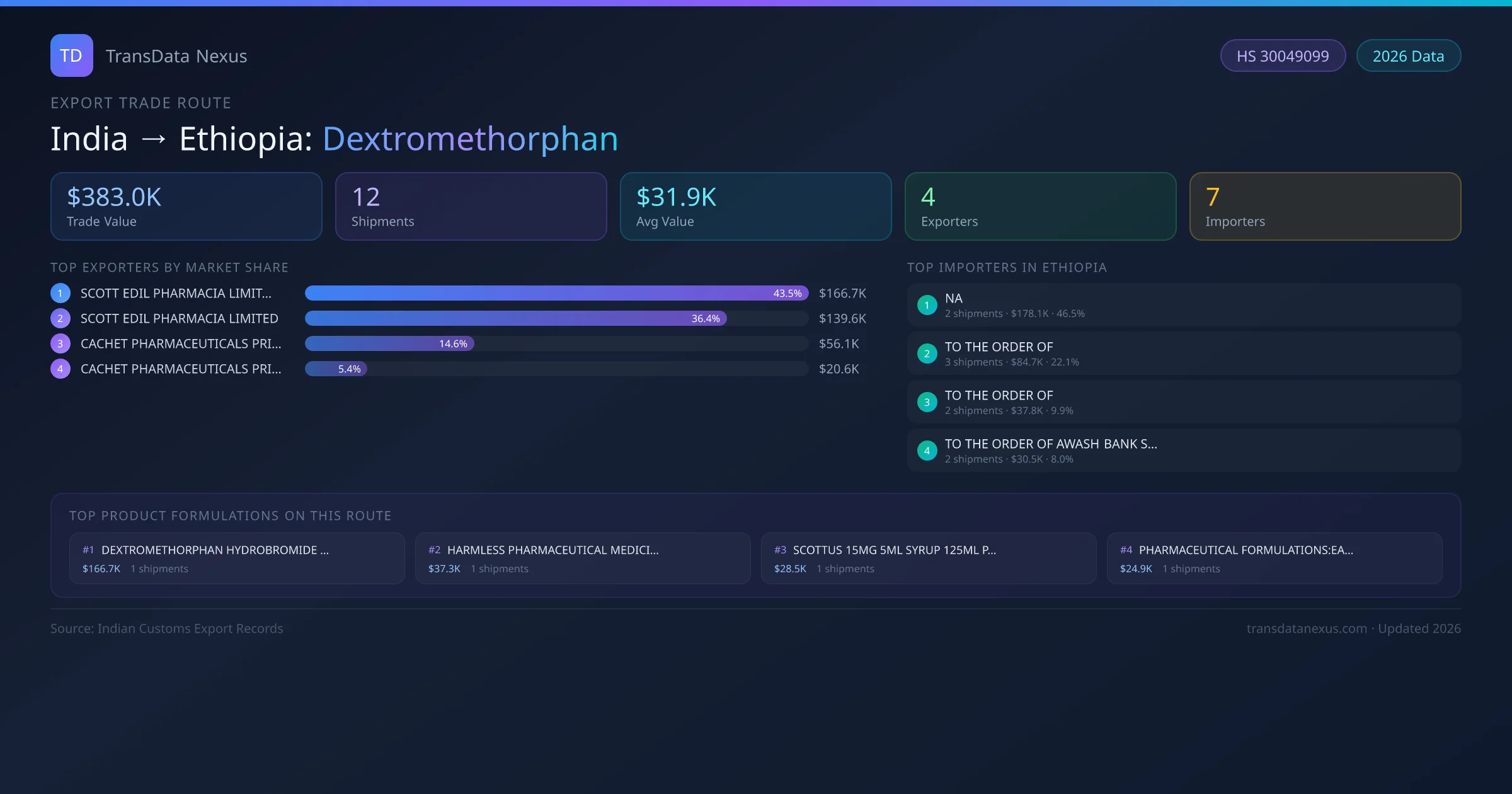Click importer rank 2 green badge
1512x794 pixels.
pyautogui.click(x=927, y=354)
